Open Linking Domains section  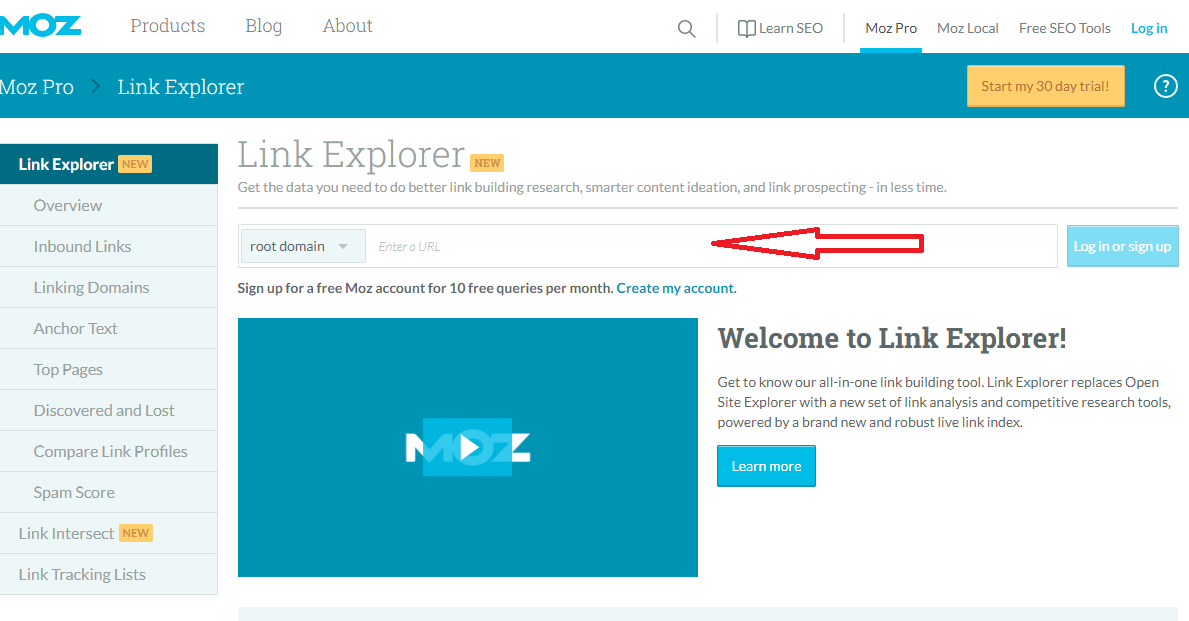tap(108, 287)
